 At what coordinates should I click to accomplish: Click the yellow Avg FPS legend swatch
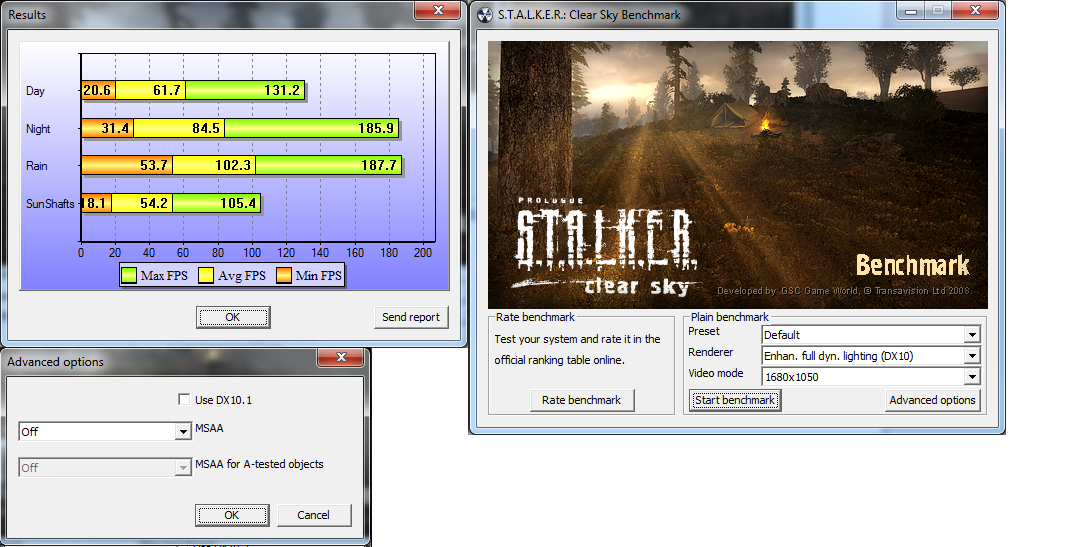(206, 276)
